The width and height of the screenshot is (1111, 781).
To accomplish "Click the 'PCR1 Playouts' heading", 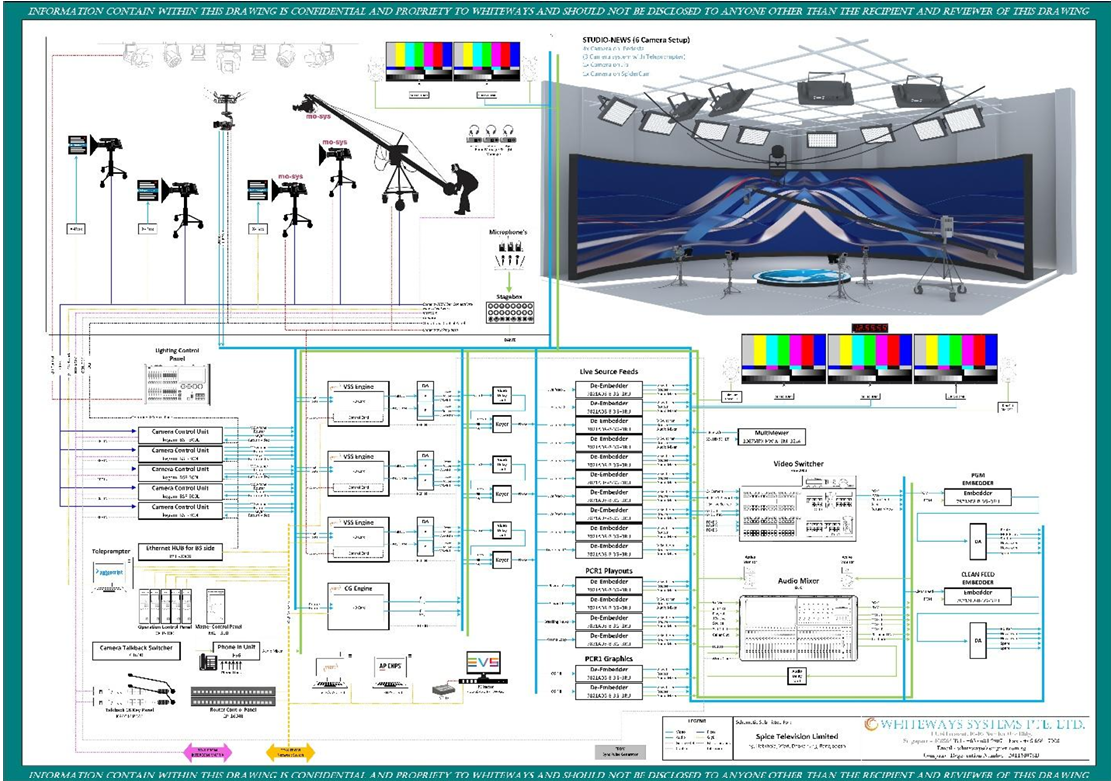I will coord(609,571).
